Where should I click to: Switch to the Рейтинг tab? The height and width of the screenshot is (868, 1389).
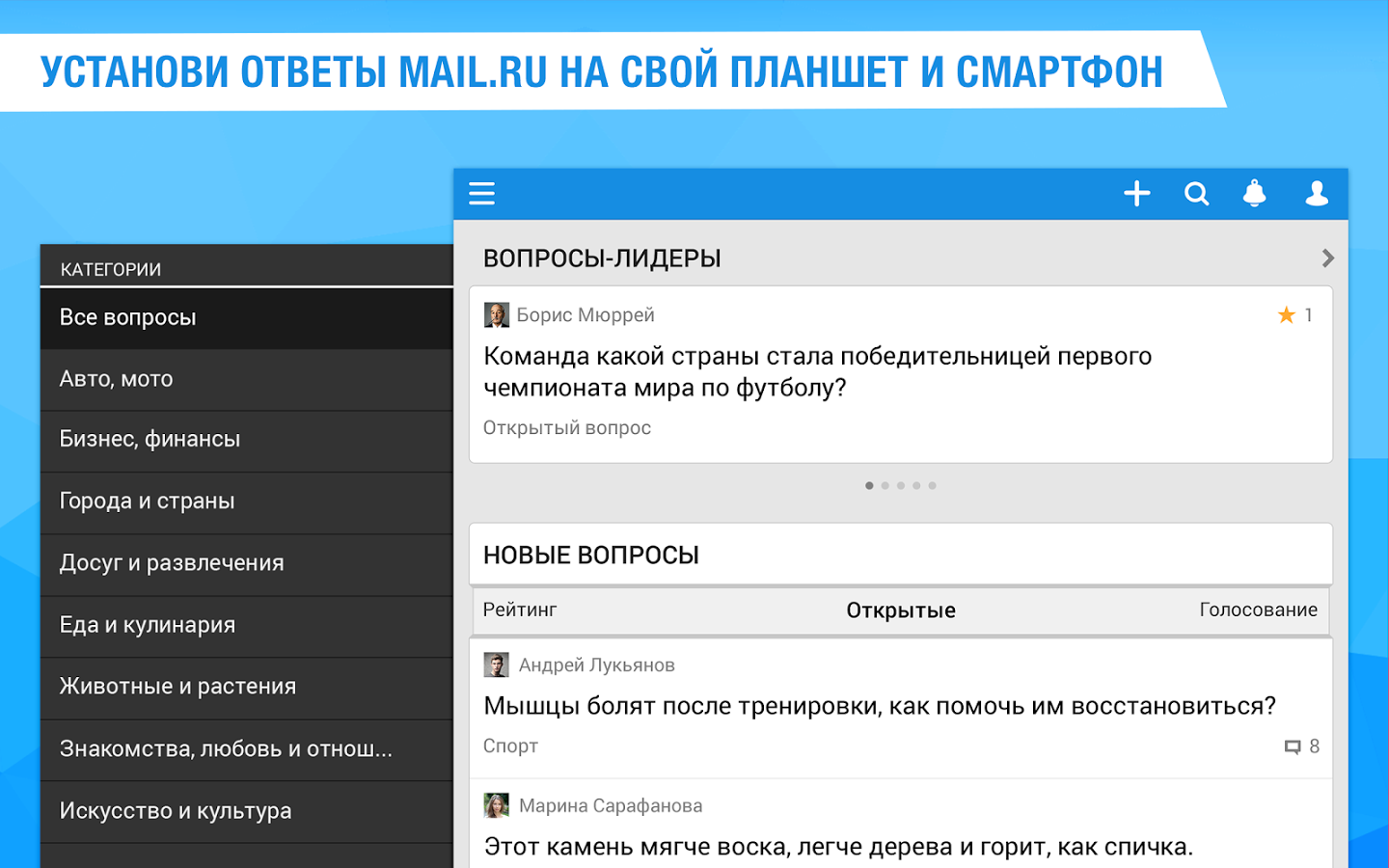520,610
